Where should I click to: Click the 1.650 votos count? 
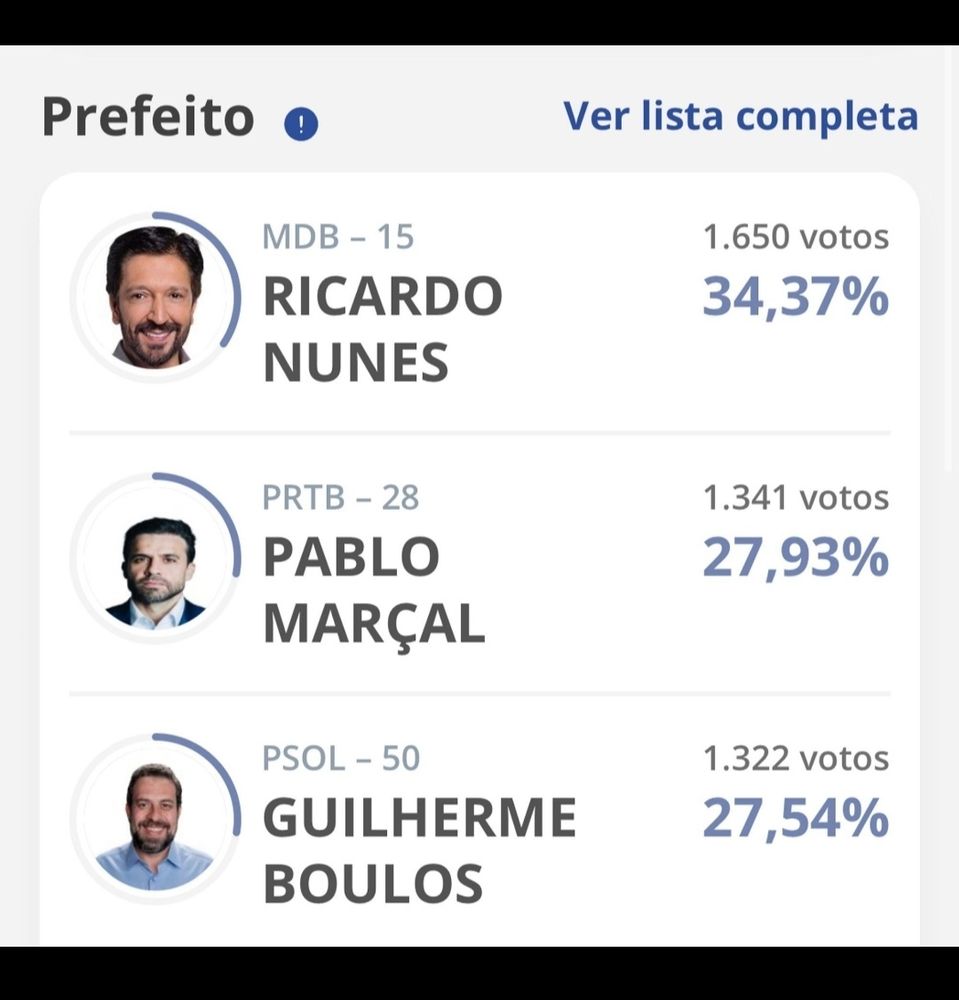point(796,237)
